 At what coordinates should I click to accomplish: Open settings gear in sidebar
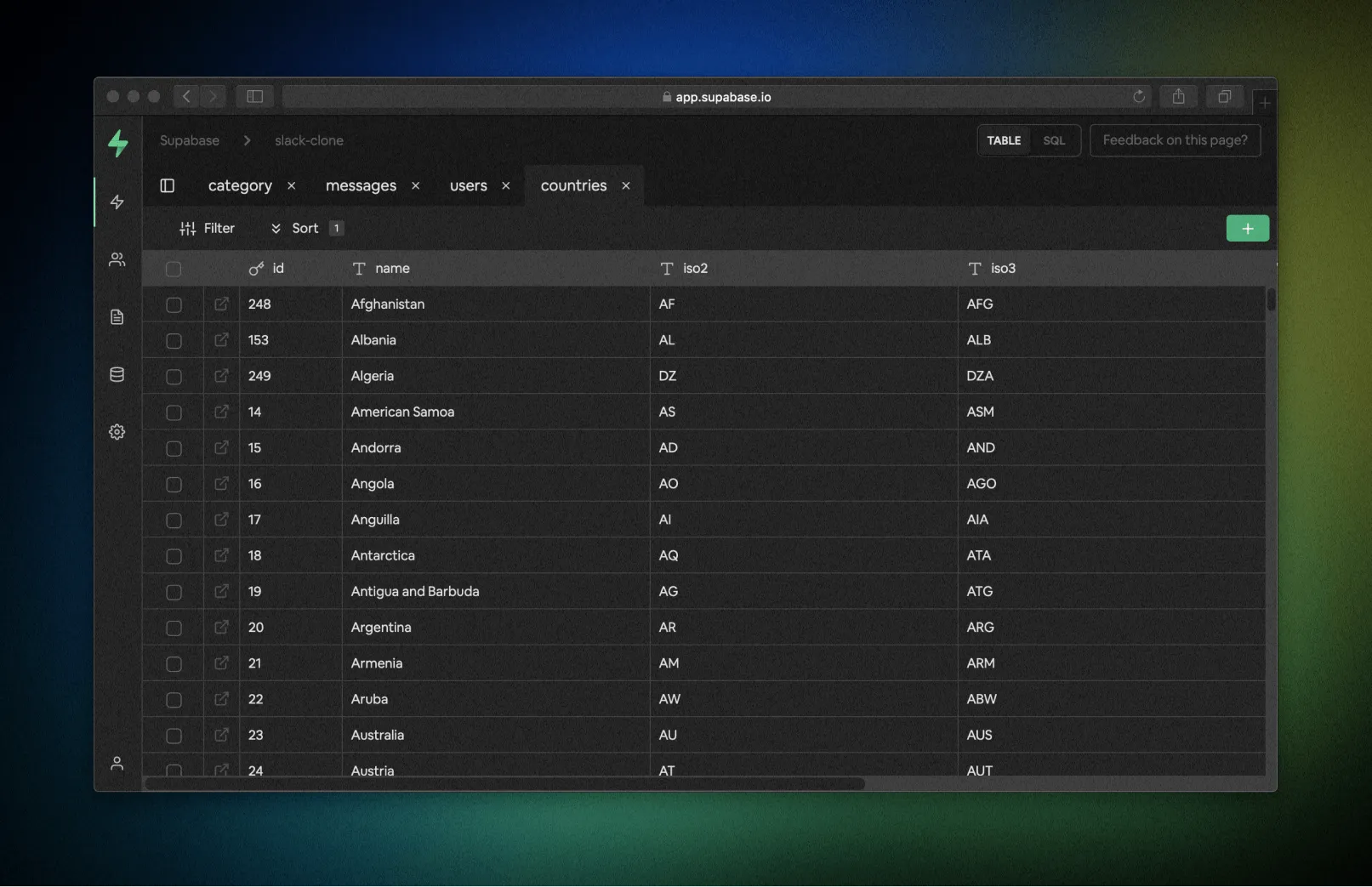coord(117,432)
